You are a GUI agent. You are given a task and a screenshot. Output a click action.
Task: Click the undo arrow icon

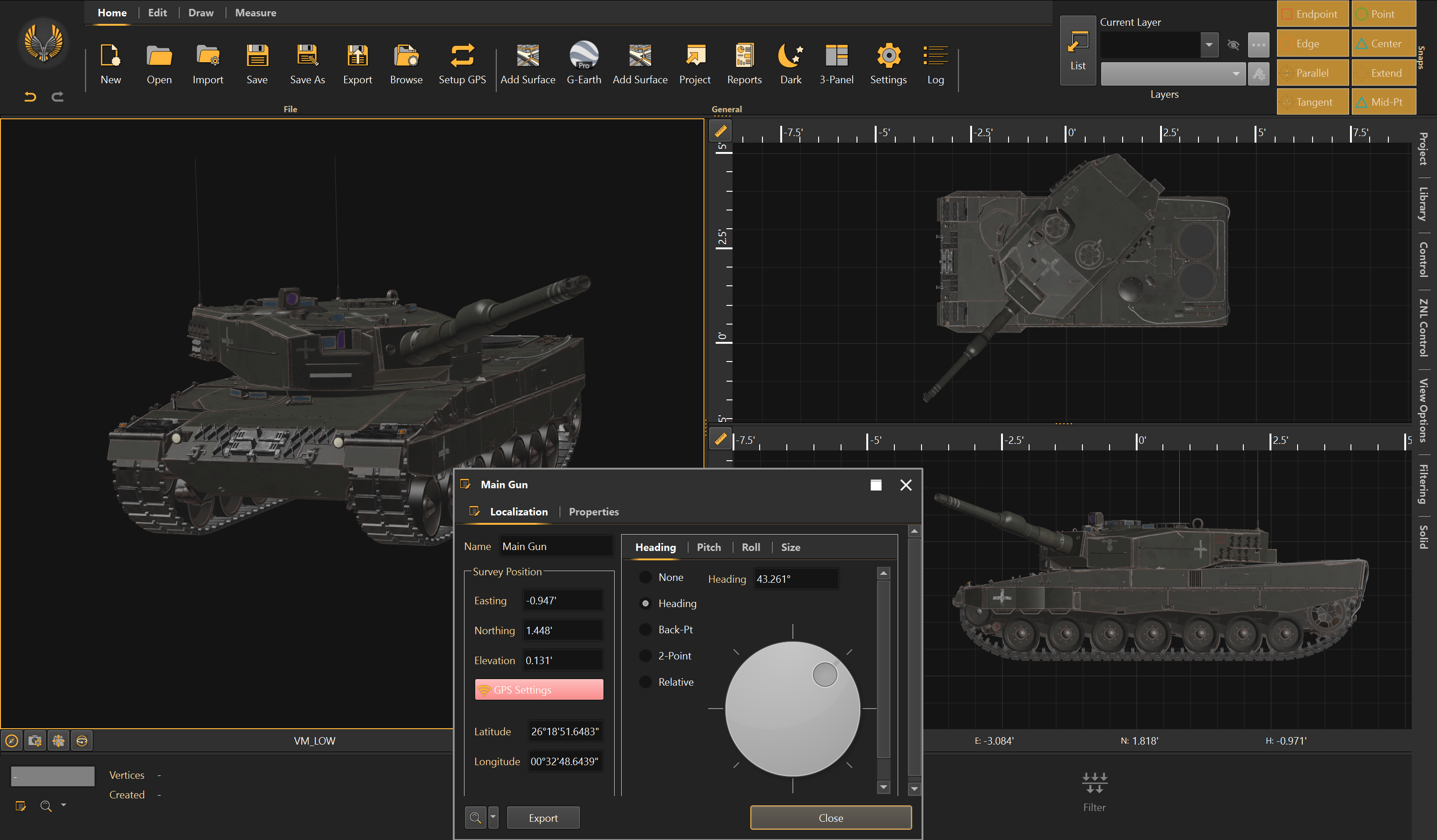pos(30,97)
